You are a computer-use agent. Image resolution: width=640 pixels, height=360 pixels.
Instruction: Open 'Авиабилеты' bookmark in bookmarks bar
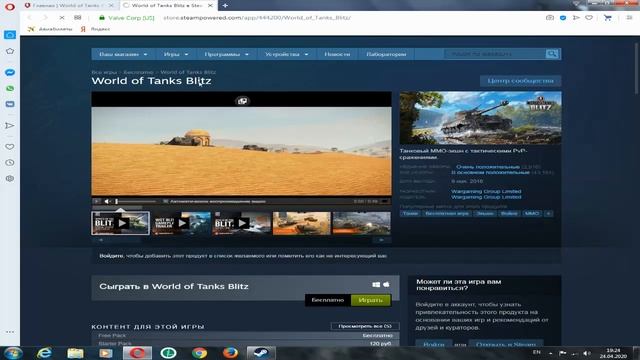[51, 29]
